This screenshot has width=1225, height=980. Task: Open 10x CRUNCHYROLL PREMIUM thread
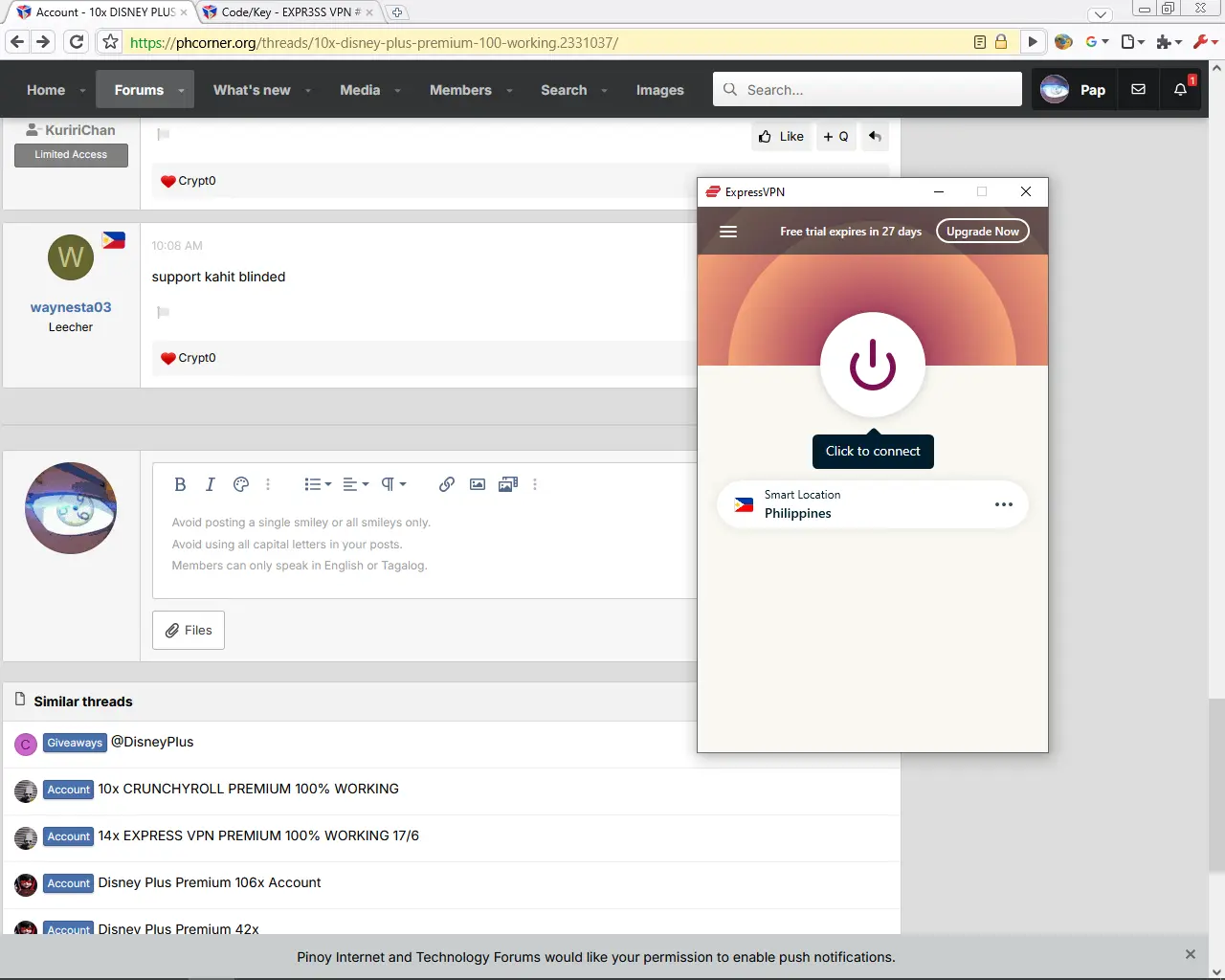[x=249, y=789]
